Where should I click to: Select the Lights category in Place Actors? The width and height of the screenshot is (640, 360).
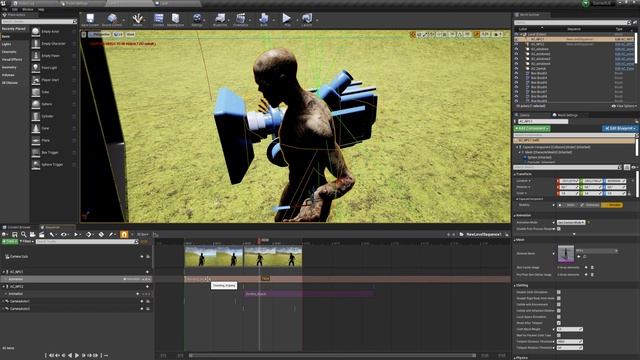[7, 44]
